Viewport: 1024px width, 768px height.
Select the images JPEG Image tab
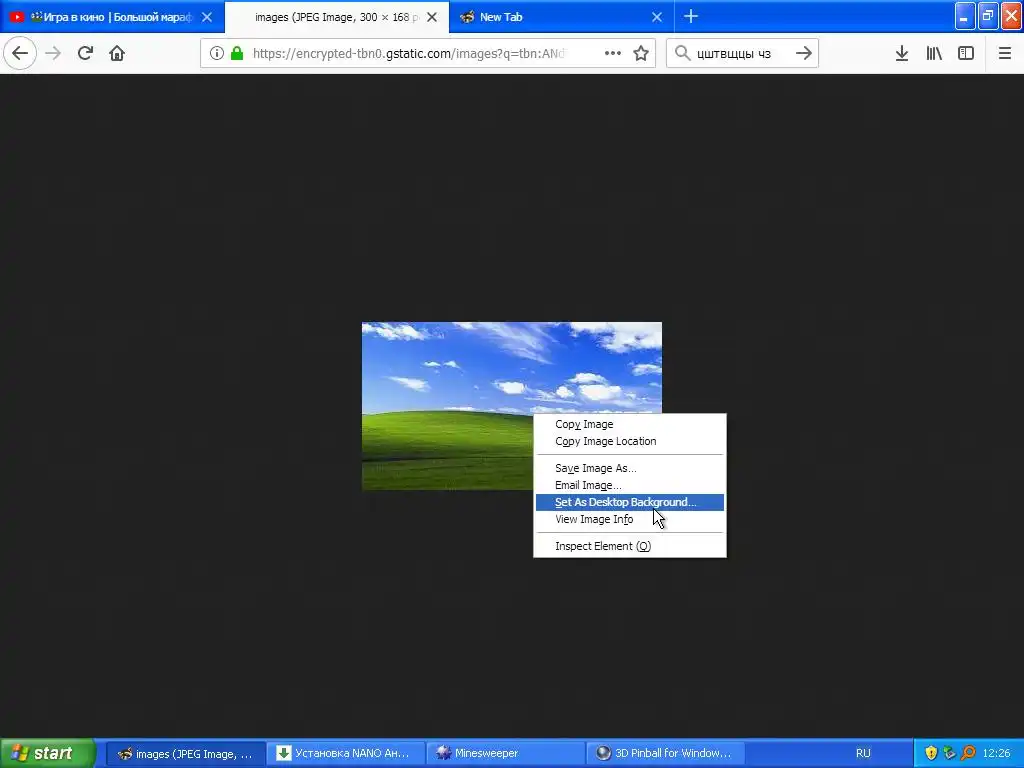(337, 17)
